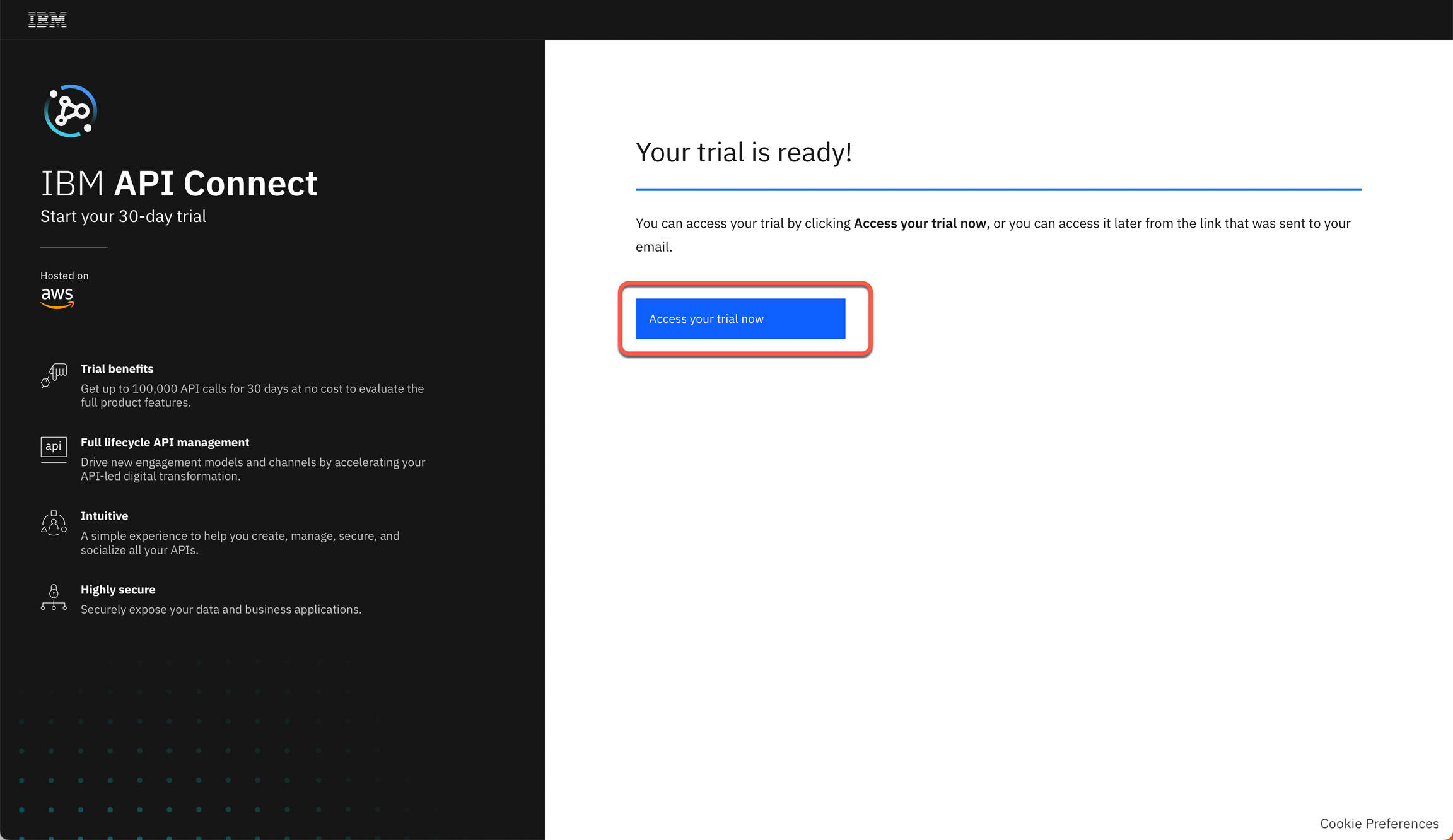Click the IBM API Connect title

coord(178,183)
